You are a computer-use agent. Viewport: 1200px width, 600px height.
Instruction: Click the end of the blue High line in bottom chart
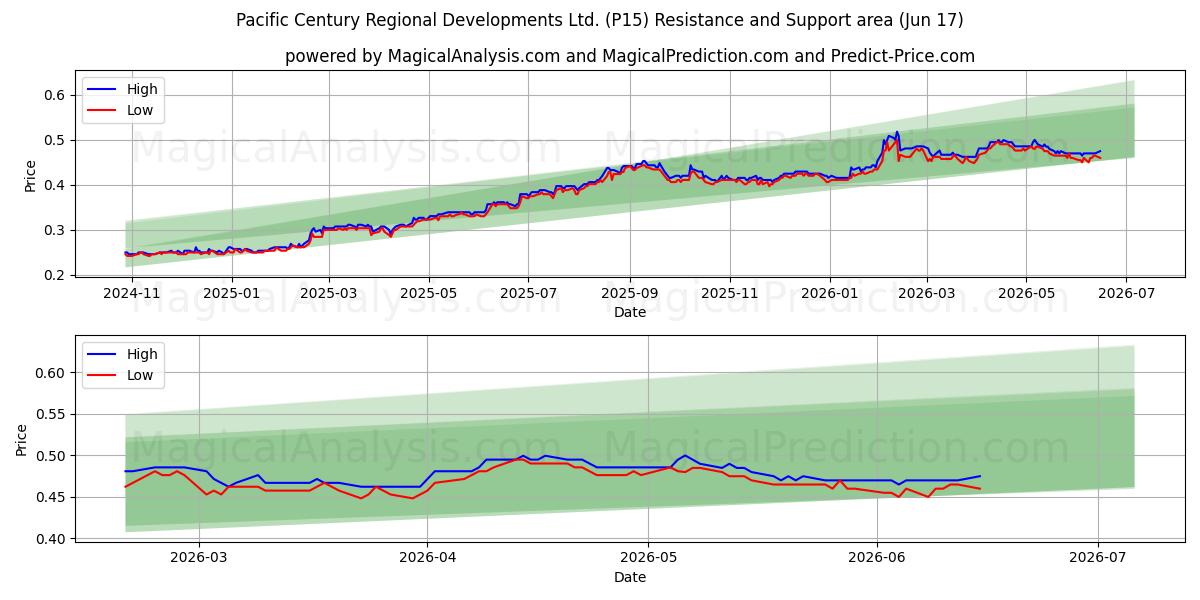coord(980,476)
